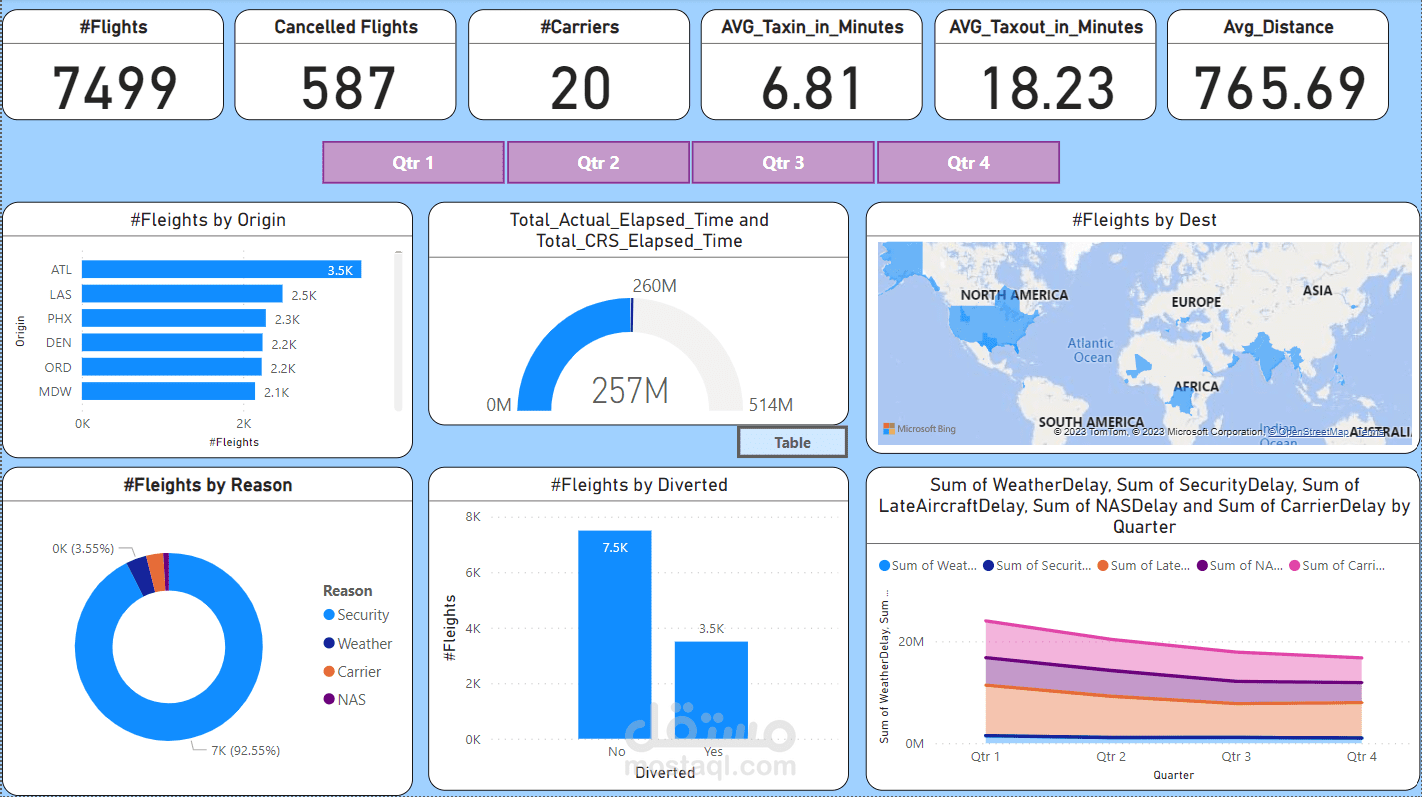
Task: Toggle the Qtr 2 filter
Action: pyautogui.click(x=598, y=162)
